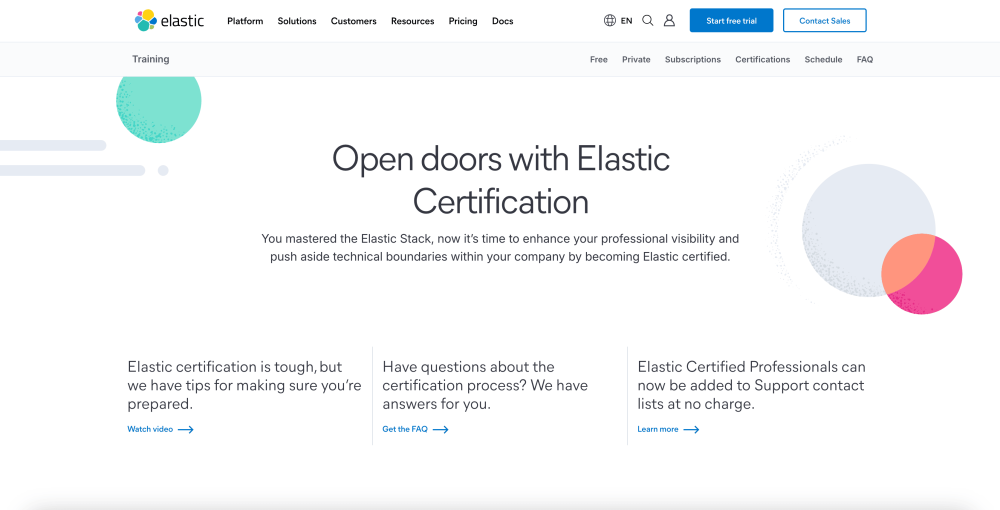1000x510 pixels.
Task: Select the Private training tab
Action: coord(636,59)
